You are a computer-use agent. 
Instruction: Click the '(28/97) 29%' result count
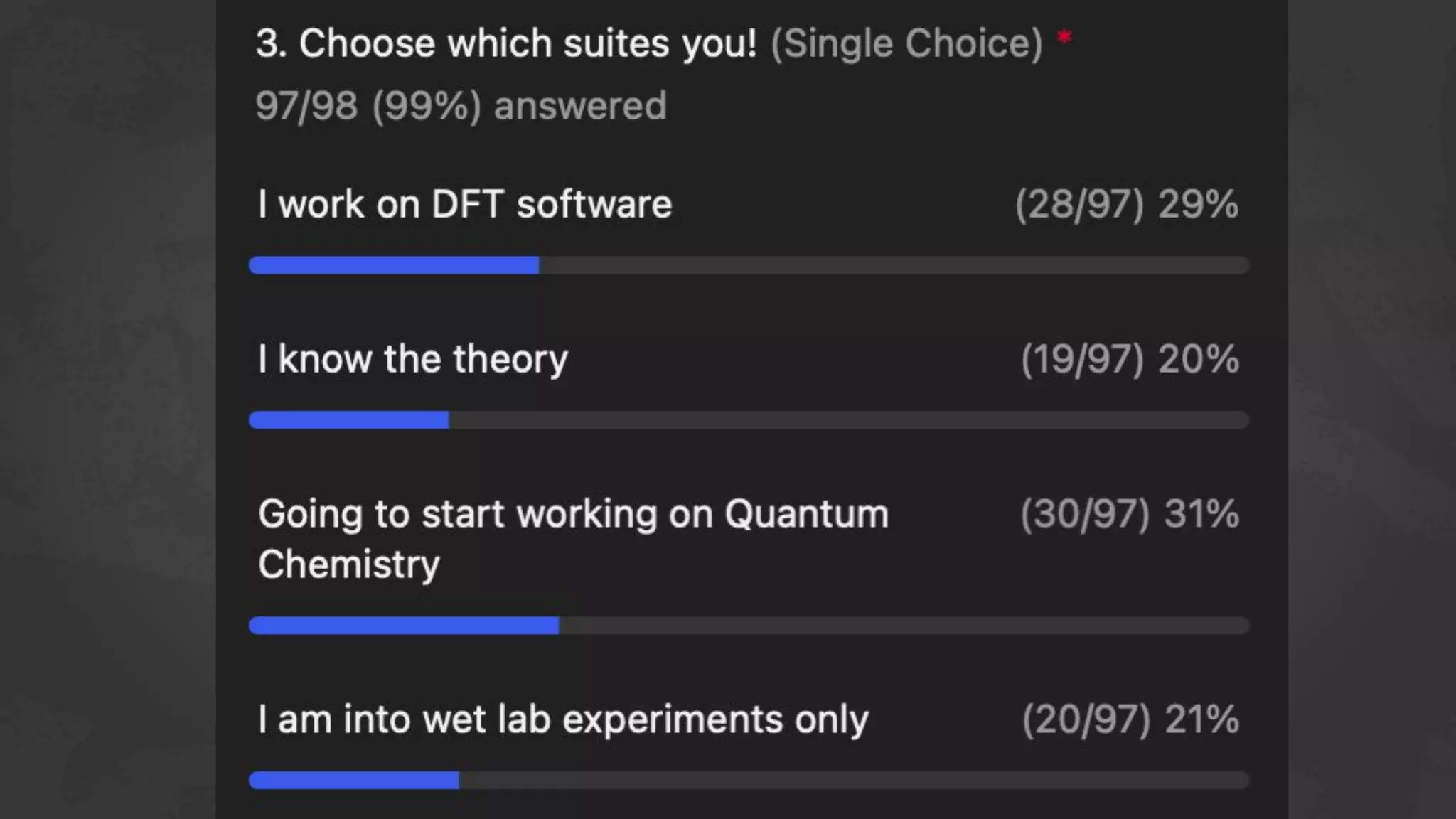click(1127, 205)
